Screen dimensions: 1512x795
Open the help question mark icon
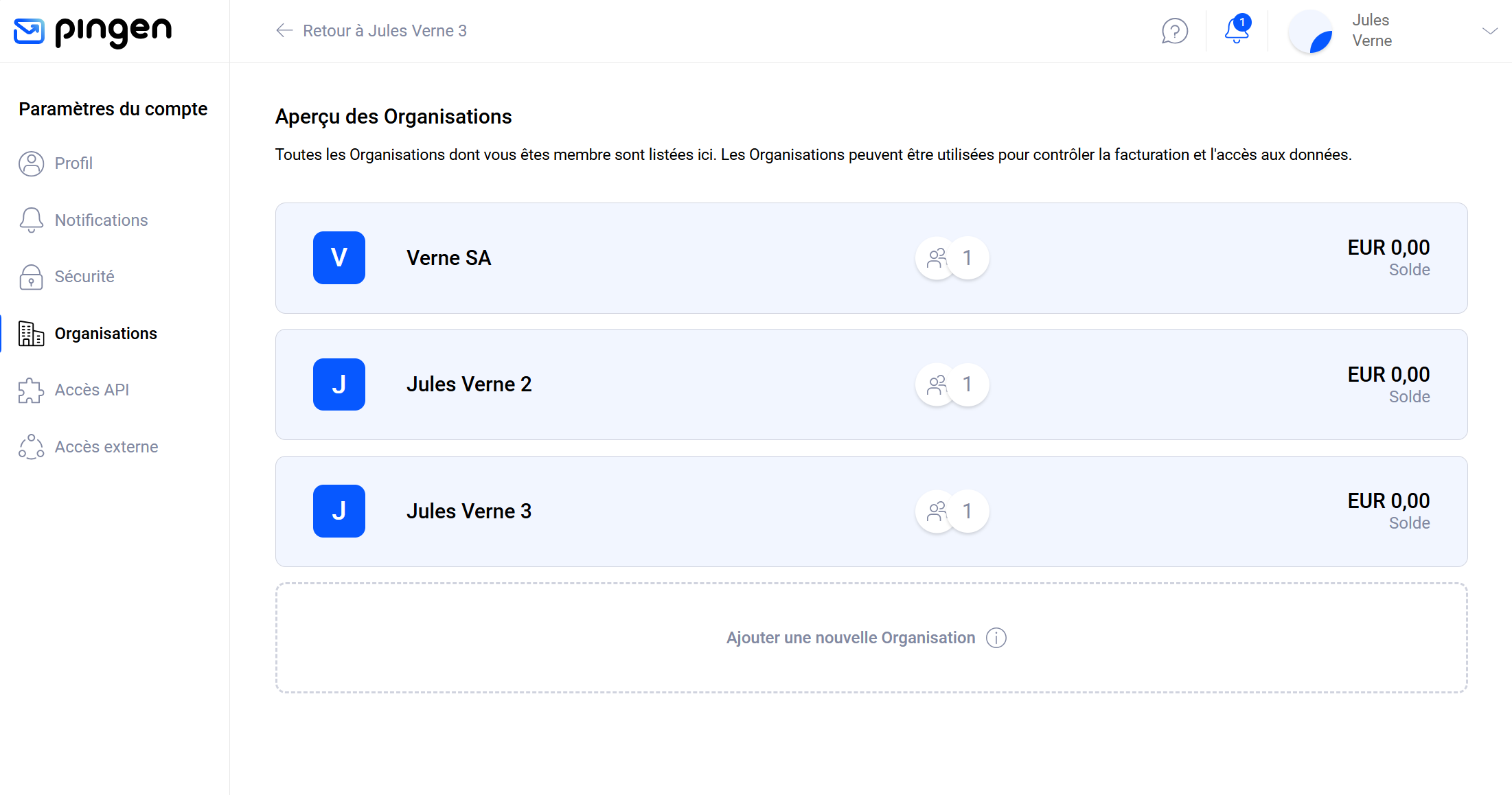pyautogui.click(x=1174, y=31)
